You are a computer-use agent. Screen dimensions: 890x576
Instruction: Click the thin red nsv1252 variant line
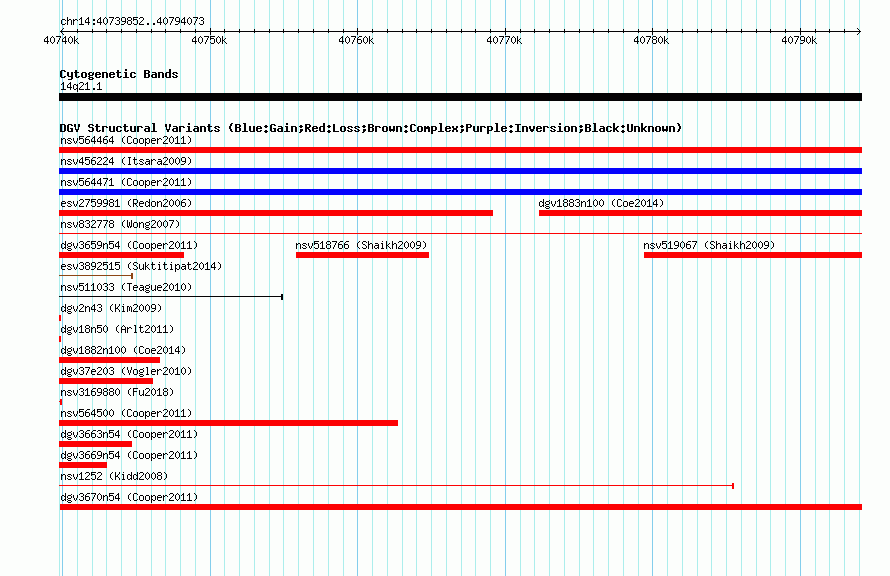pos(397,486)
